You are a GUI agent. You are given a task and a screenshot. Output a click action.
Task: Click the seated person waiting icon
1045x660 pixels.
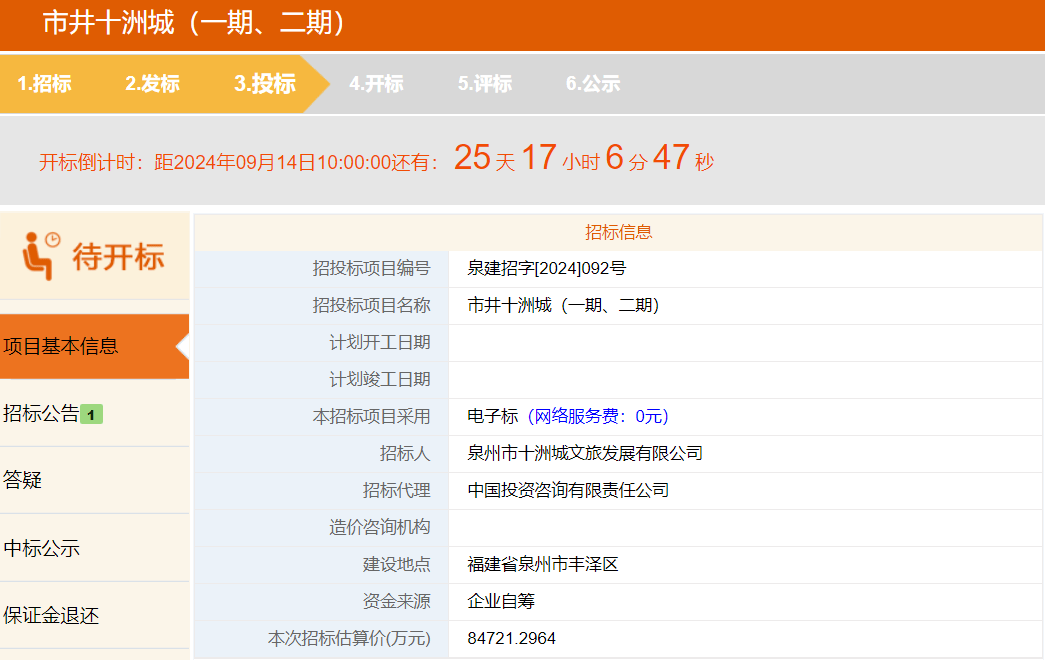coord(41,256)
